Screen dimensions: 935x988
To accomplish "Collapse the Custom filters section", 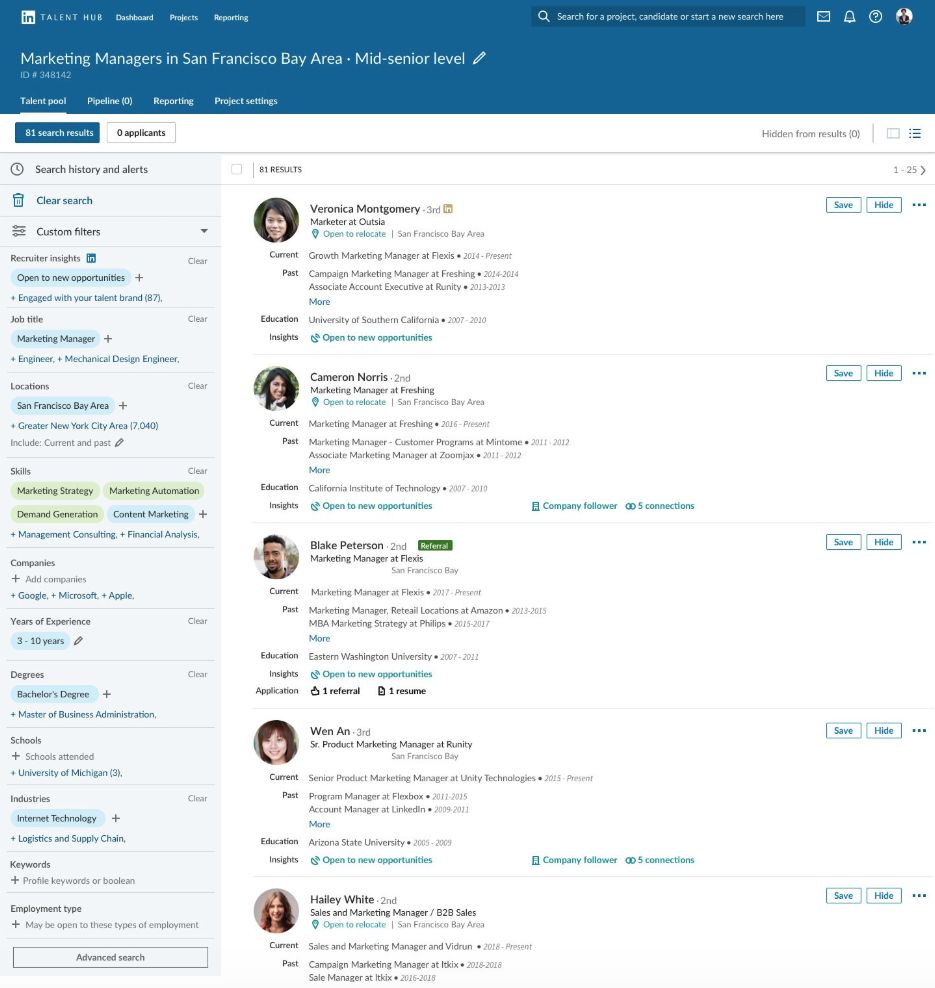I will pos(202,231).
